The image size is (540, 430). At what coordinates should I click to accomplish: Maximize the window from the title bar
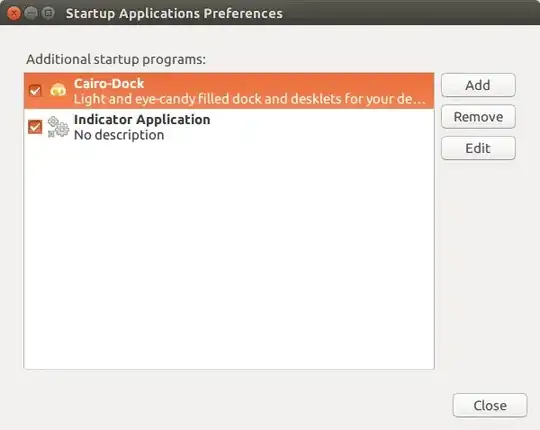48,13
